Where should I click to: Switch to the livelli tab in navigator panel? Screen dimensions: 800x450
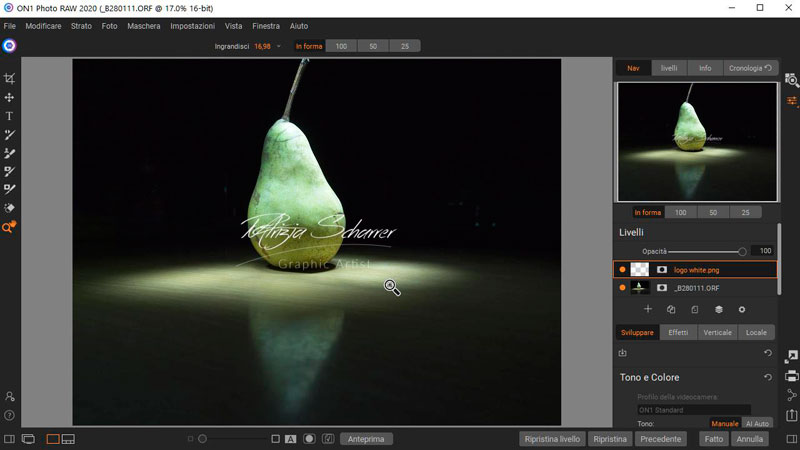point(669,68)
